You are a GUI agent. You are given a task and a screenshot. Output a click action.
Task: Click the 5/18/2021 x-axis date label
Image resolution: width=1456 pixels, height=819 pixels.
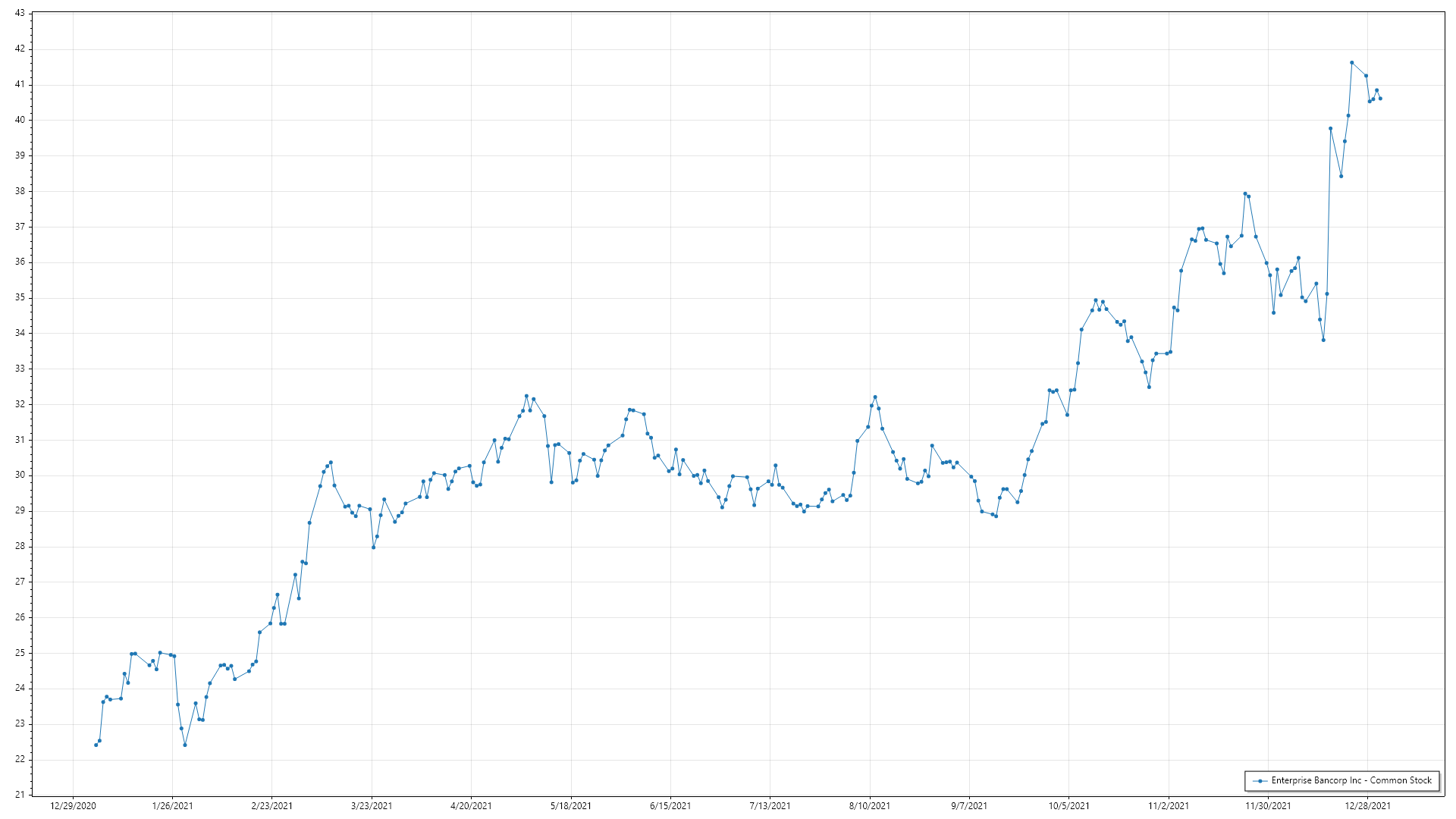[571, 806]
